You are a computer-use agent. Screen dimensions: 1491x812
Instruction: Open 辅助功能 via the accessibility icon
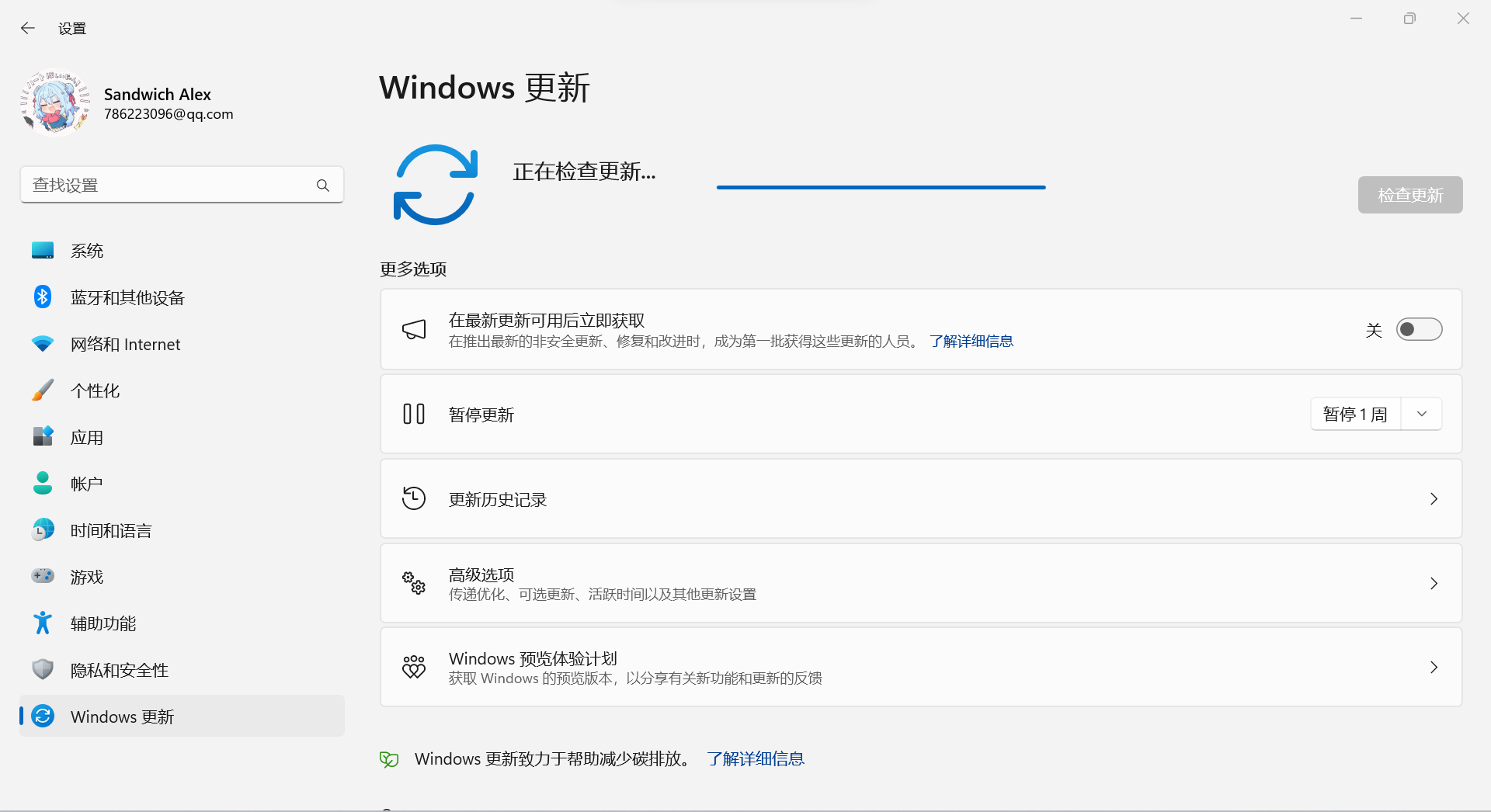pyautogui.click(x=43, y=623)
